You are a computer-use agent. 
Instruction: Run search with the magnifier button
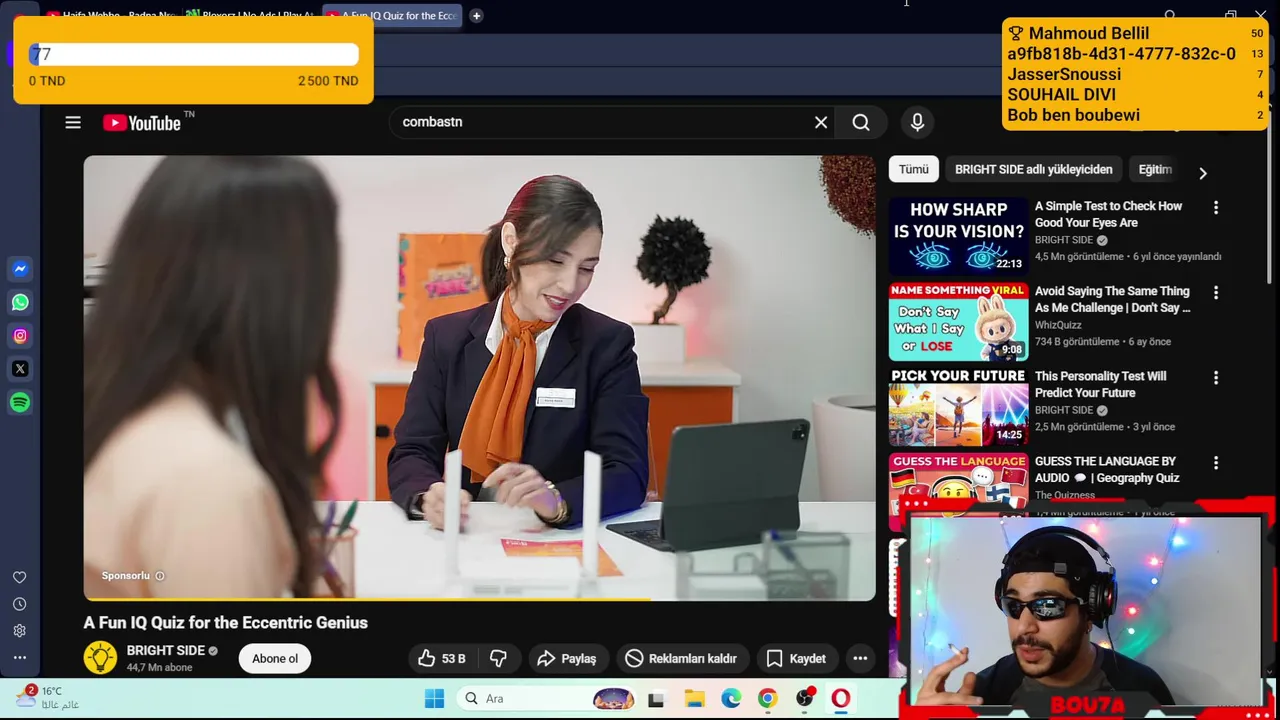[x=861, y=122]
